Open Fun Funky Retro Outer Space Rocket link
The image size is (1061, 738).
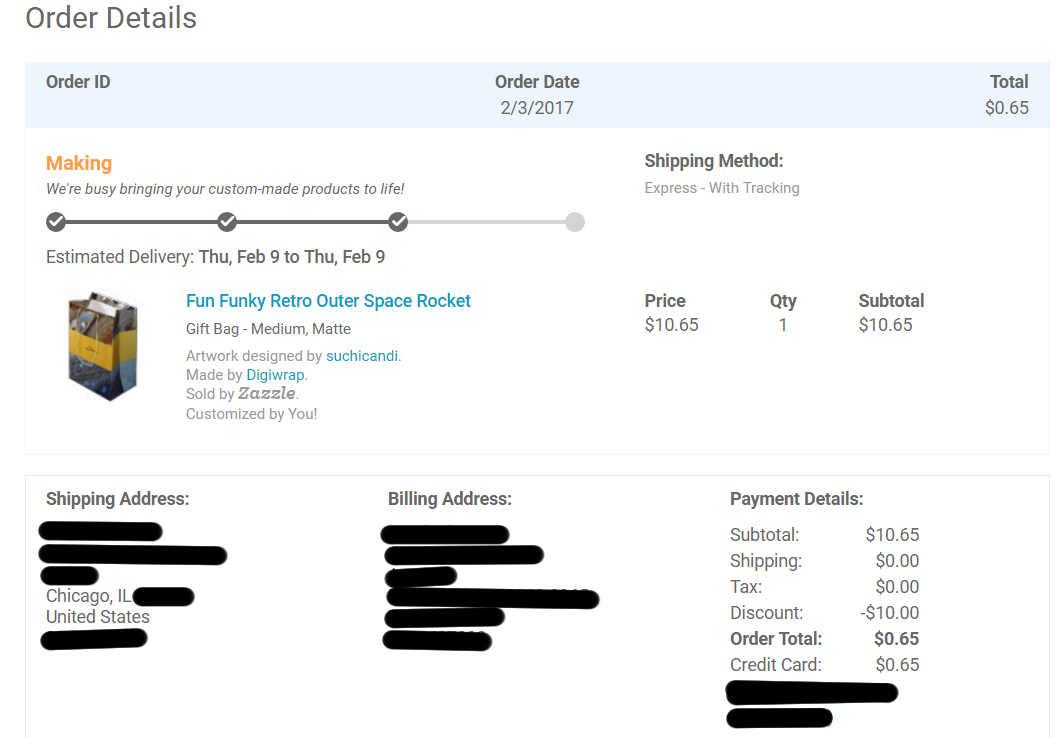[x=328, y=301]
